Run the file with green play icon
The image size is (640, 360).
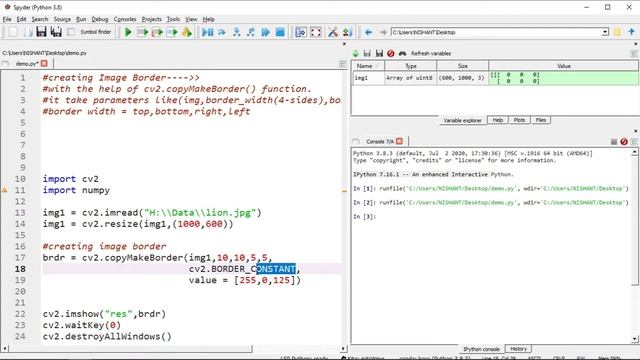point(128,32)
